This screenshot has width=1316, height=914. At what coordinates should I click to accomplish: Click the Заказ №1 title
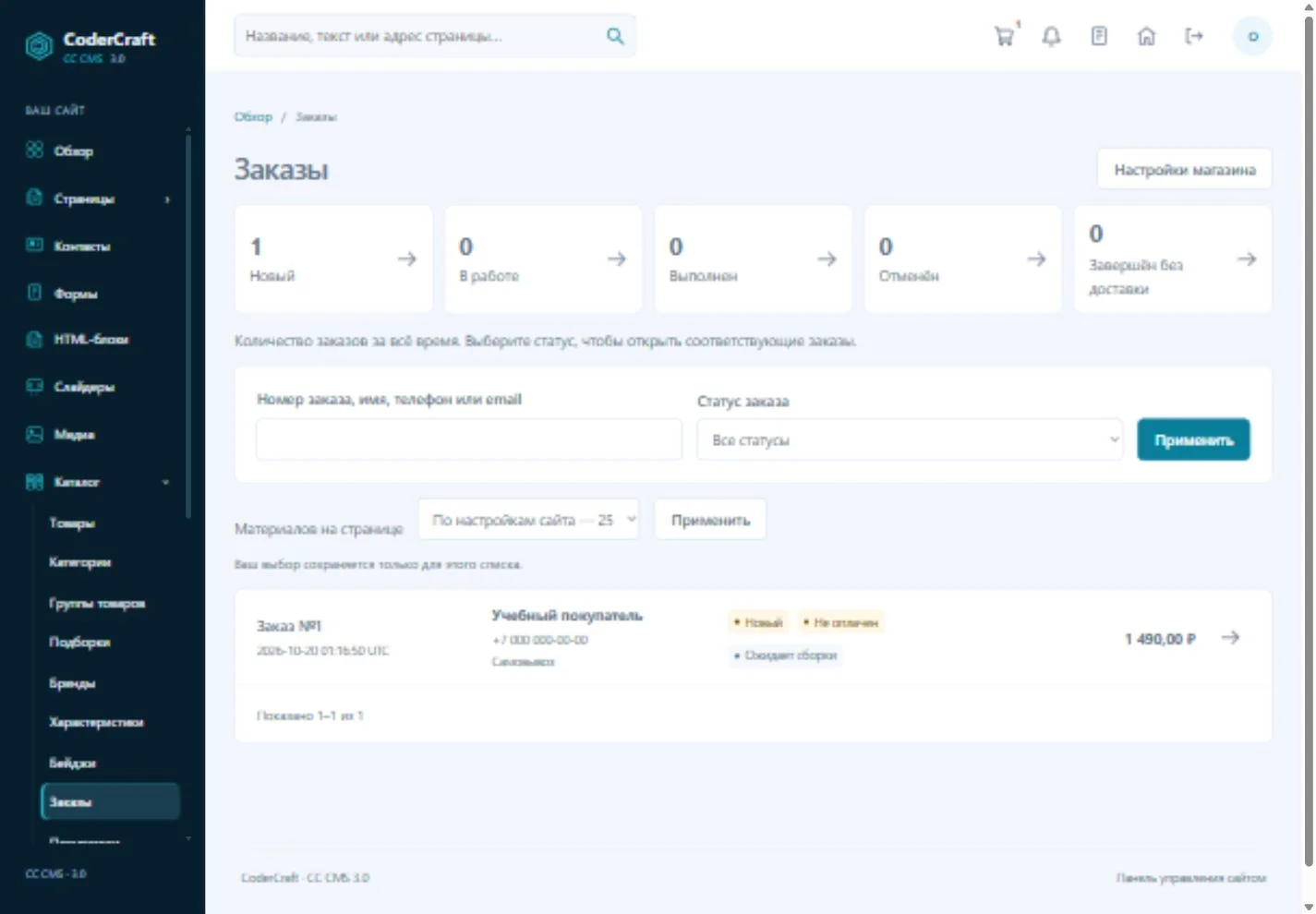[289, 626]
